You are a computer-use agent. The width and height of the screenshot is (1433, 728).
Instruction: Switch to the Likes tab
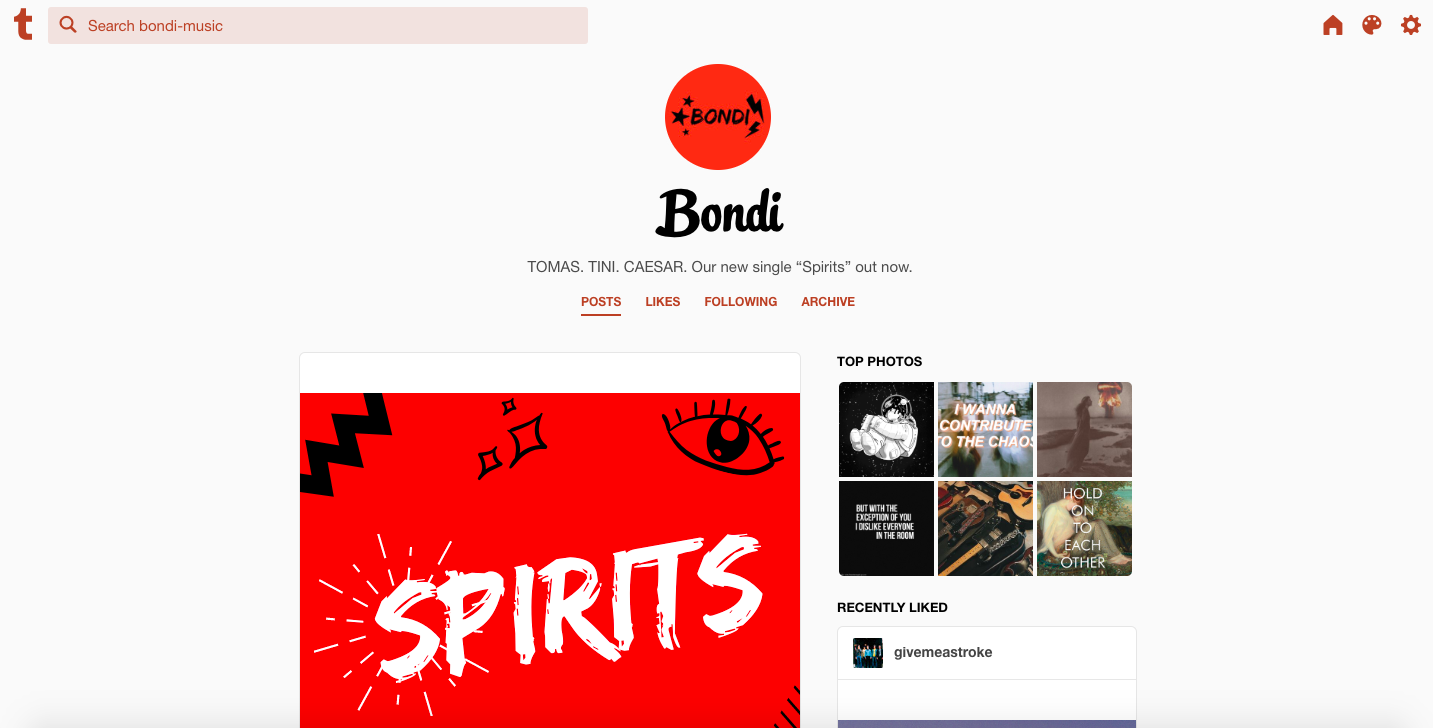[662, 302]
